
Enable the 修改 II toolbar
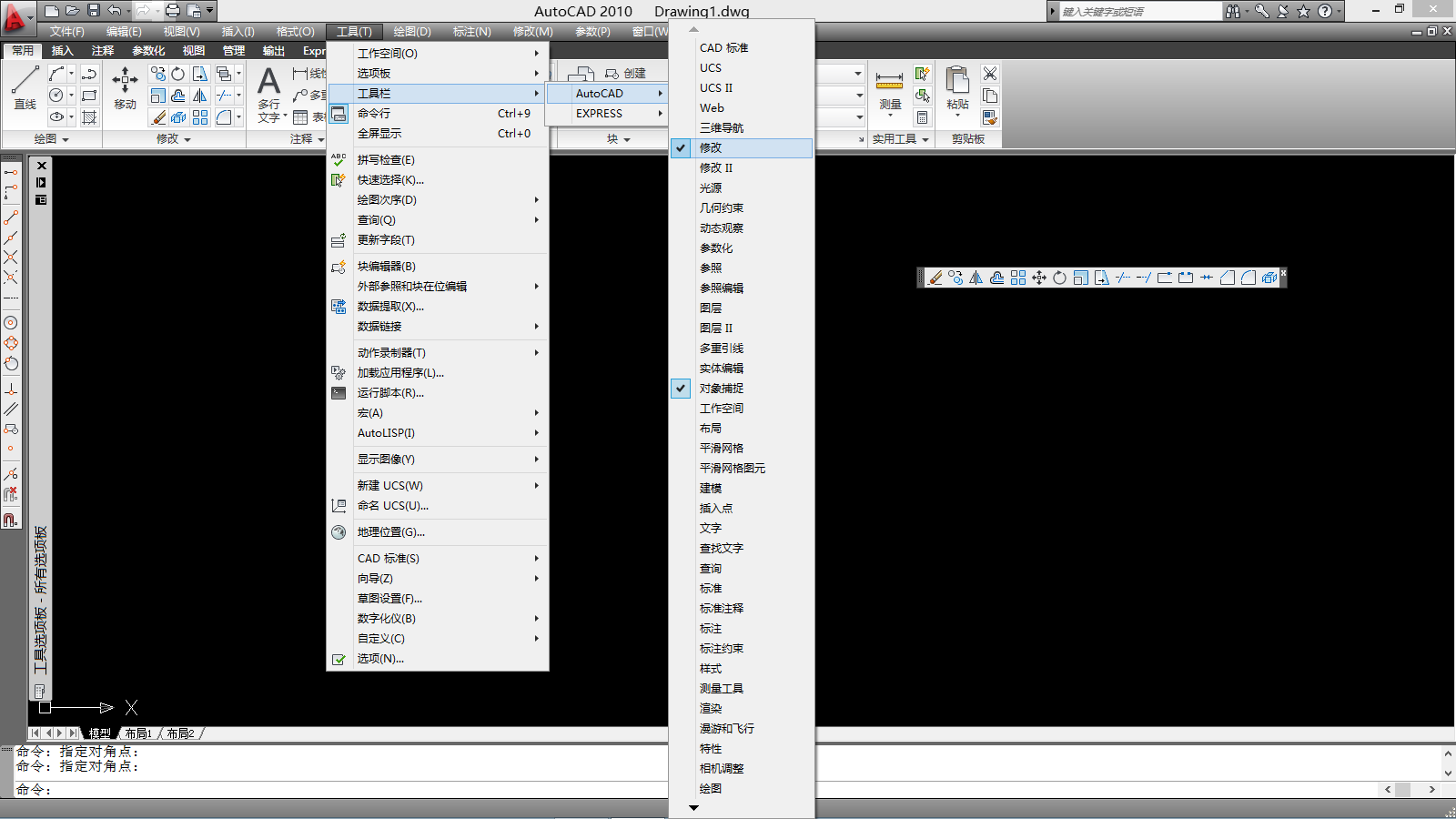(x=741, y=167)
